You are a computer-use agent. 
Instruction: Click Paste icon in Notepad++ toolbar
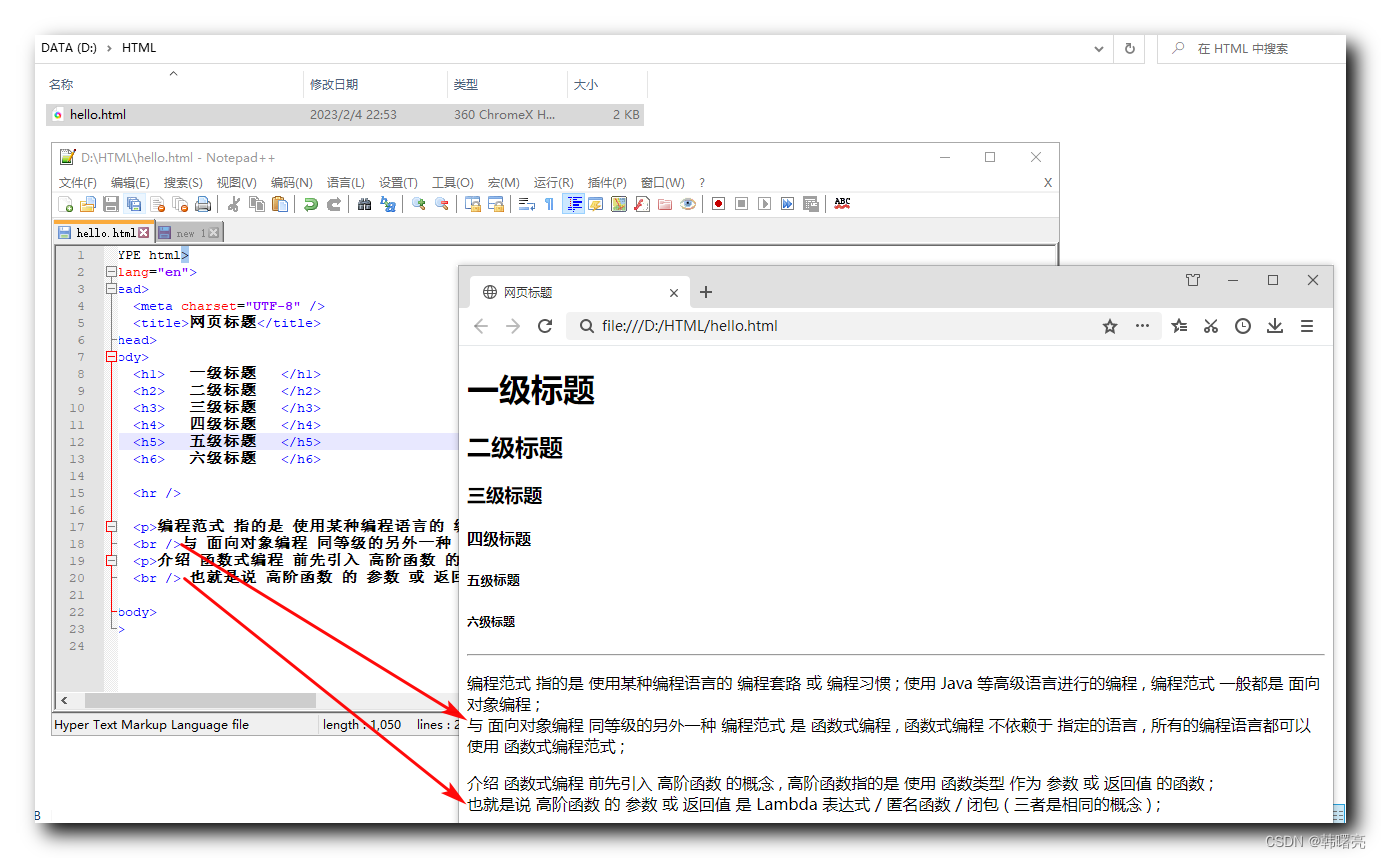[x=280, y=204]
